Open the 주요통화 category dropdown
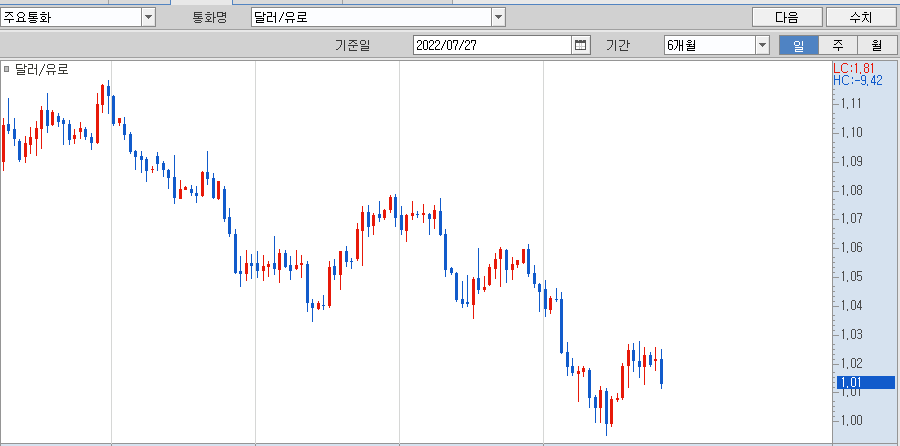 149,17
